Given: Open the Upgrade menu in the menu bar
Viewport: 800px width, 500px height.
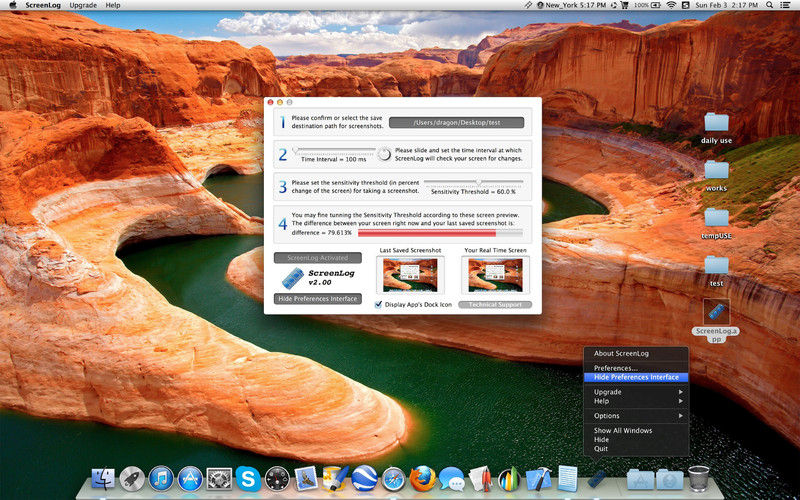Looking at the screenshot, I should pos(83,5).
